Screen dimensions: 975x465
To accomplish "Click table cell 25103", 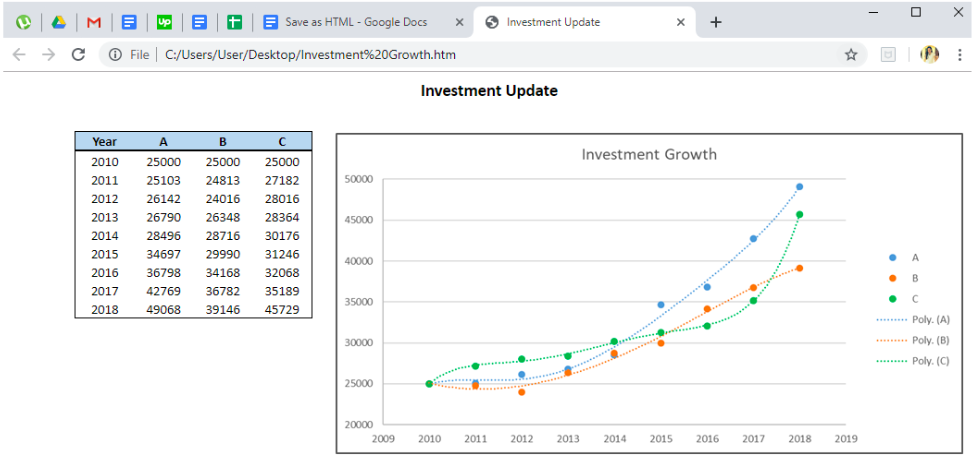I will tap(164, 181).
